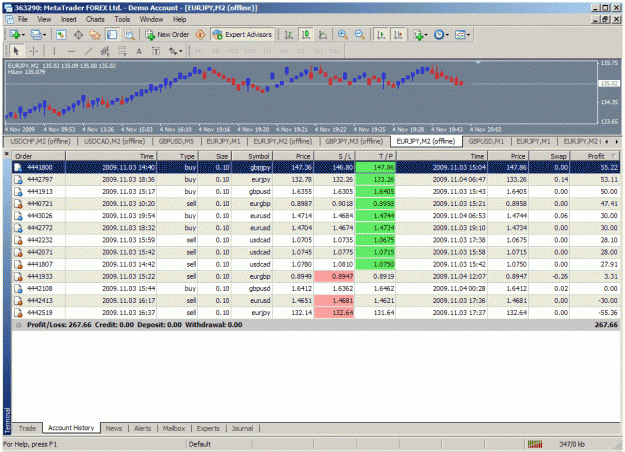Click the MetaTrader application icon in title bar

[x=8, y=8]
